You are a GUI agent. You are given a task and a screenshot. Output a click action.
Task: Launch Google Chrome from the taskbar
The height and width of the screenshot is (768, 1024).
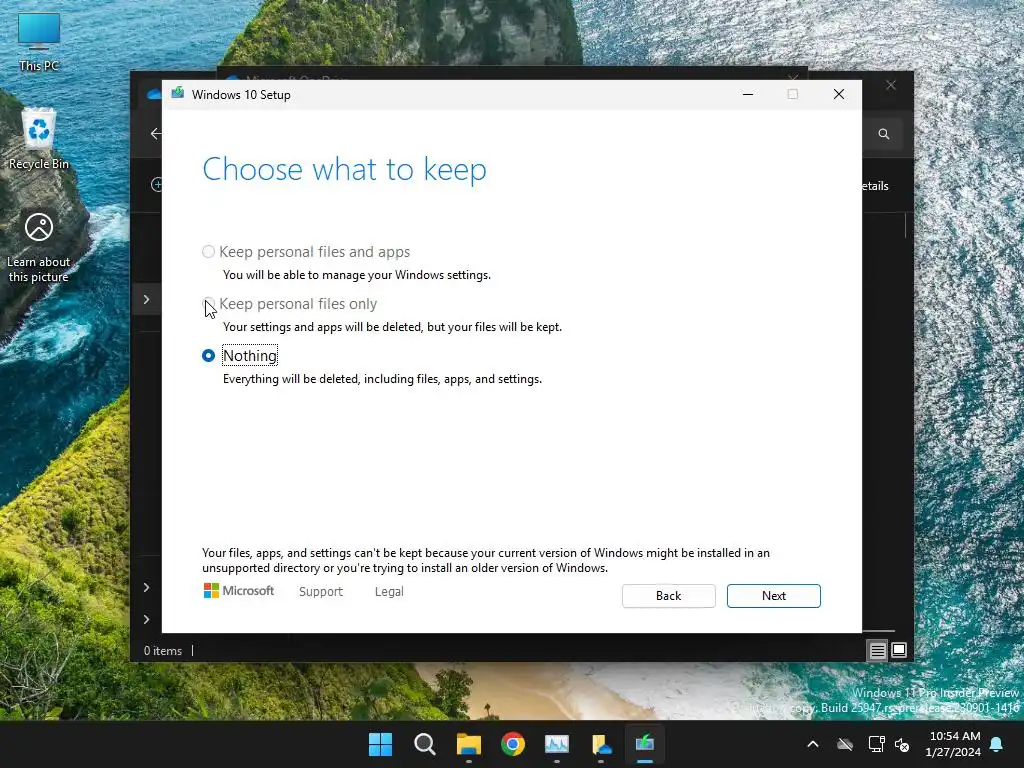tap(513, 744)
